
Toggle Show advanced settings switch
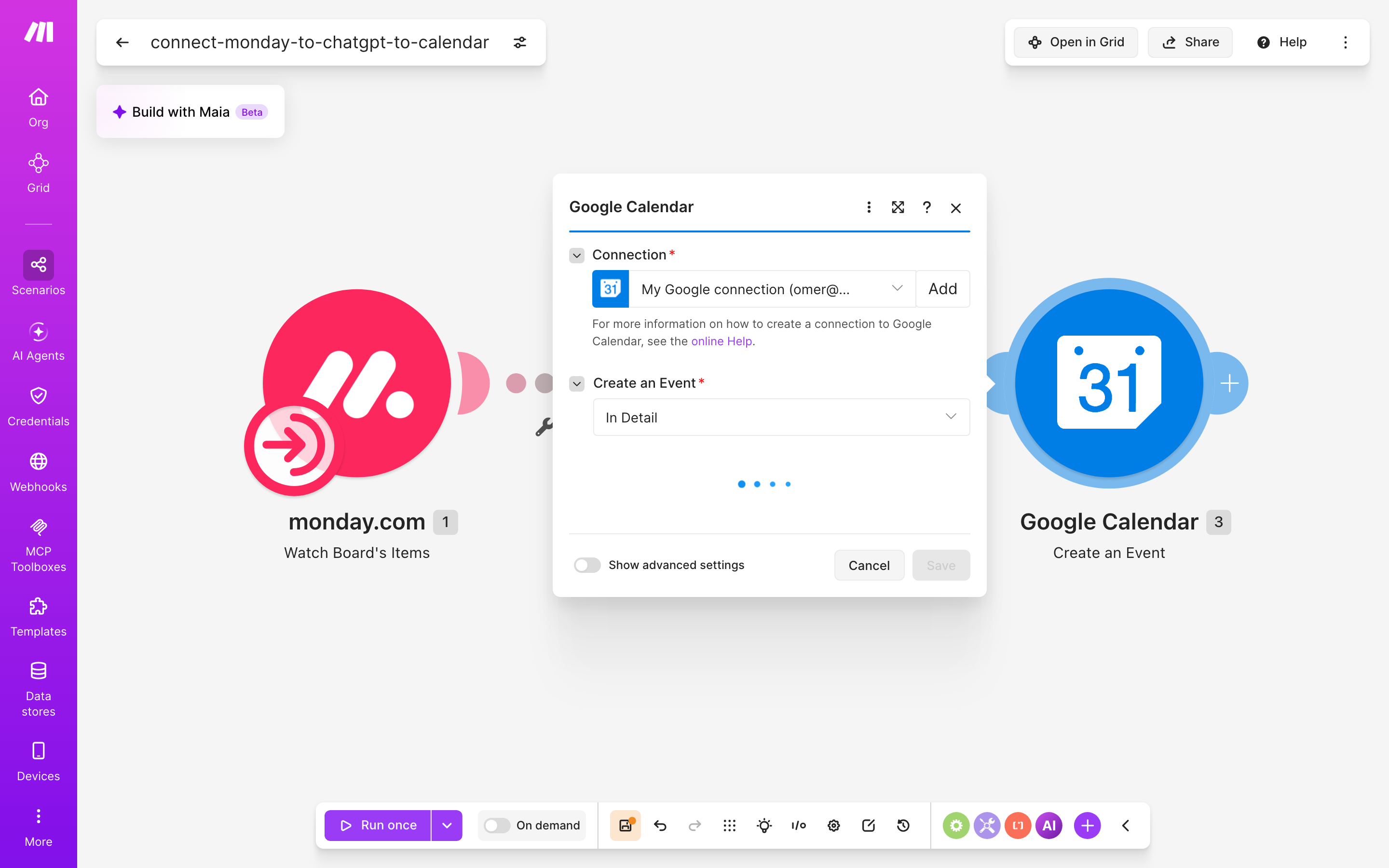[587, 566]
